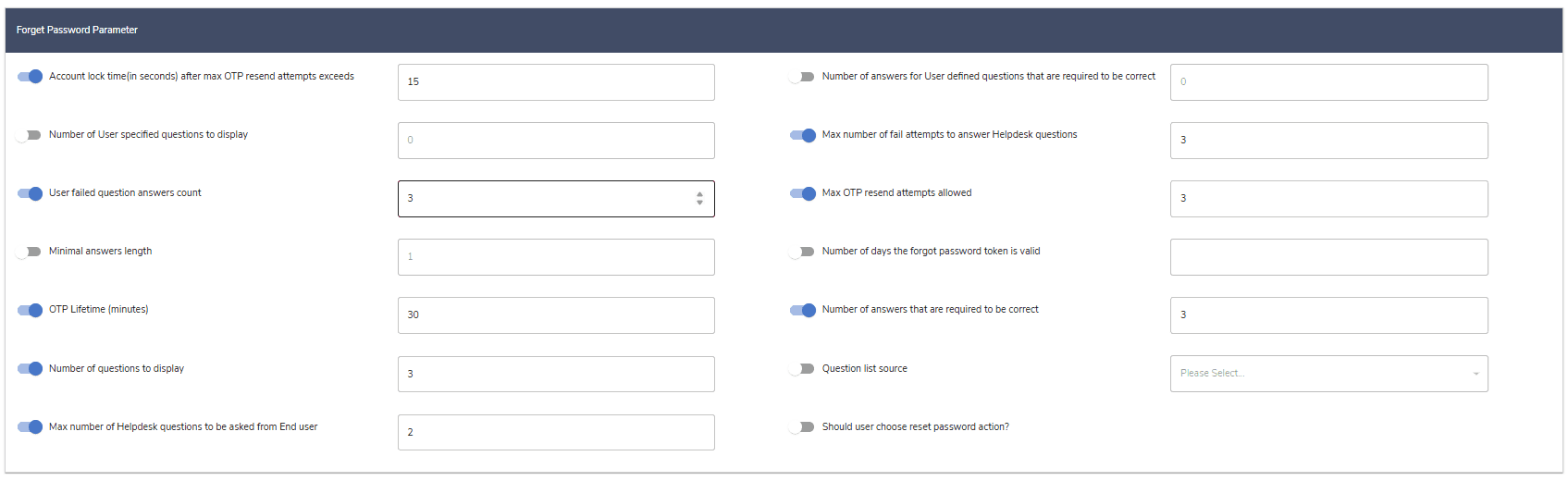
Task: Enable Number of User specified questions toggle
Action: pos(29,135)
